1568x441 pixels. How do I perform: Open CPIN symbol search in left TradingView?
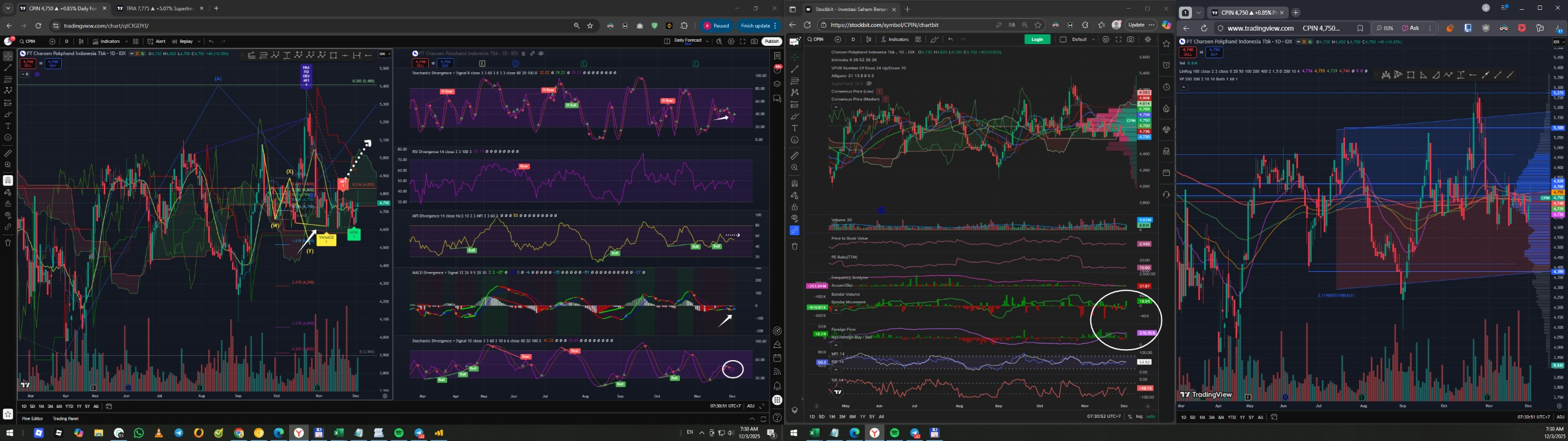click(28, 41)
